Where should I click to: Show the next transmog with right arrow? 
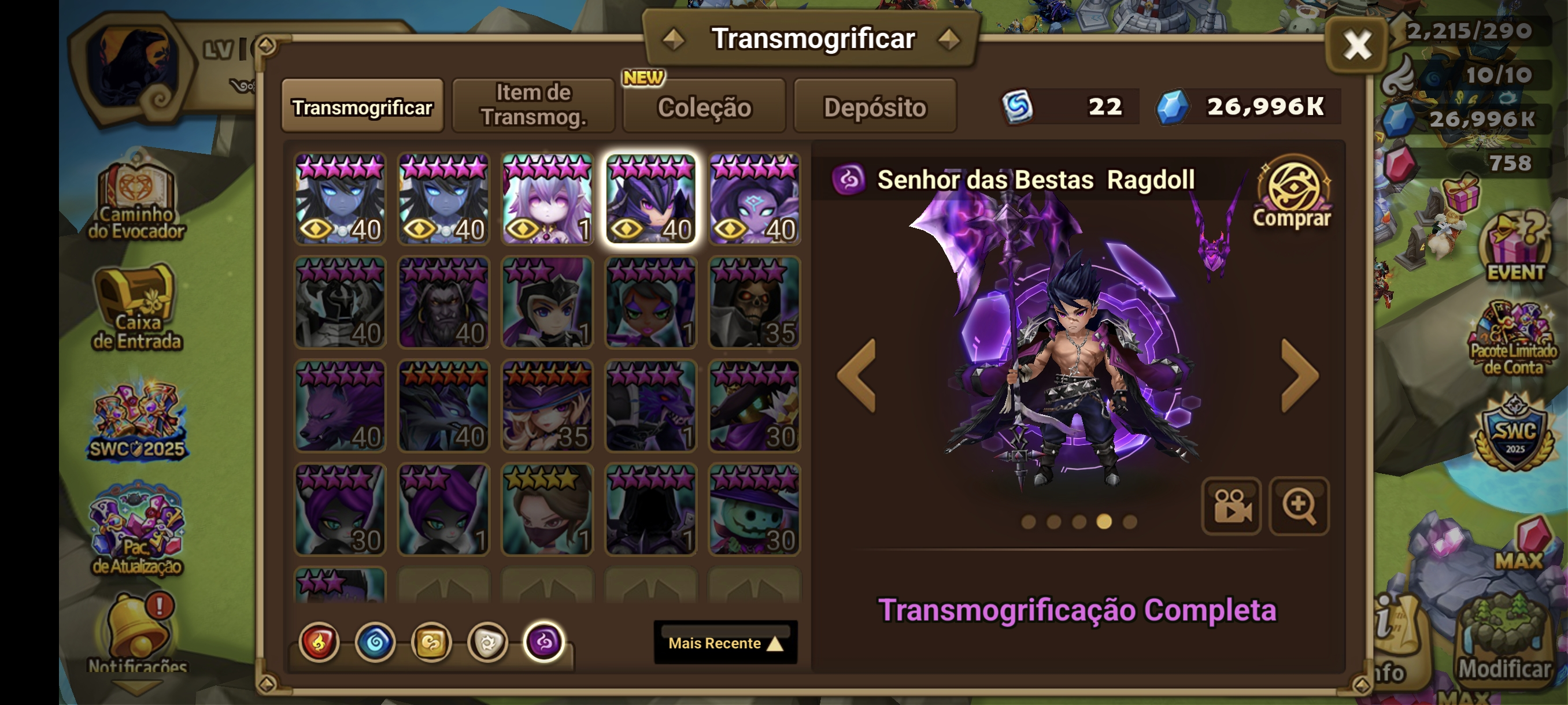pyautogui.click(x=1300, y=375)
